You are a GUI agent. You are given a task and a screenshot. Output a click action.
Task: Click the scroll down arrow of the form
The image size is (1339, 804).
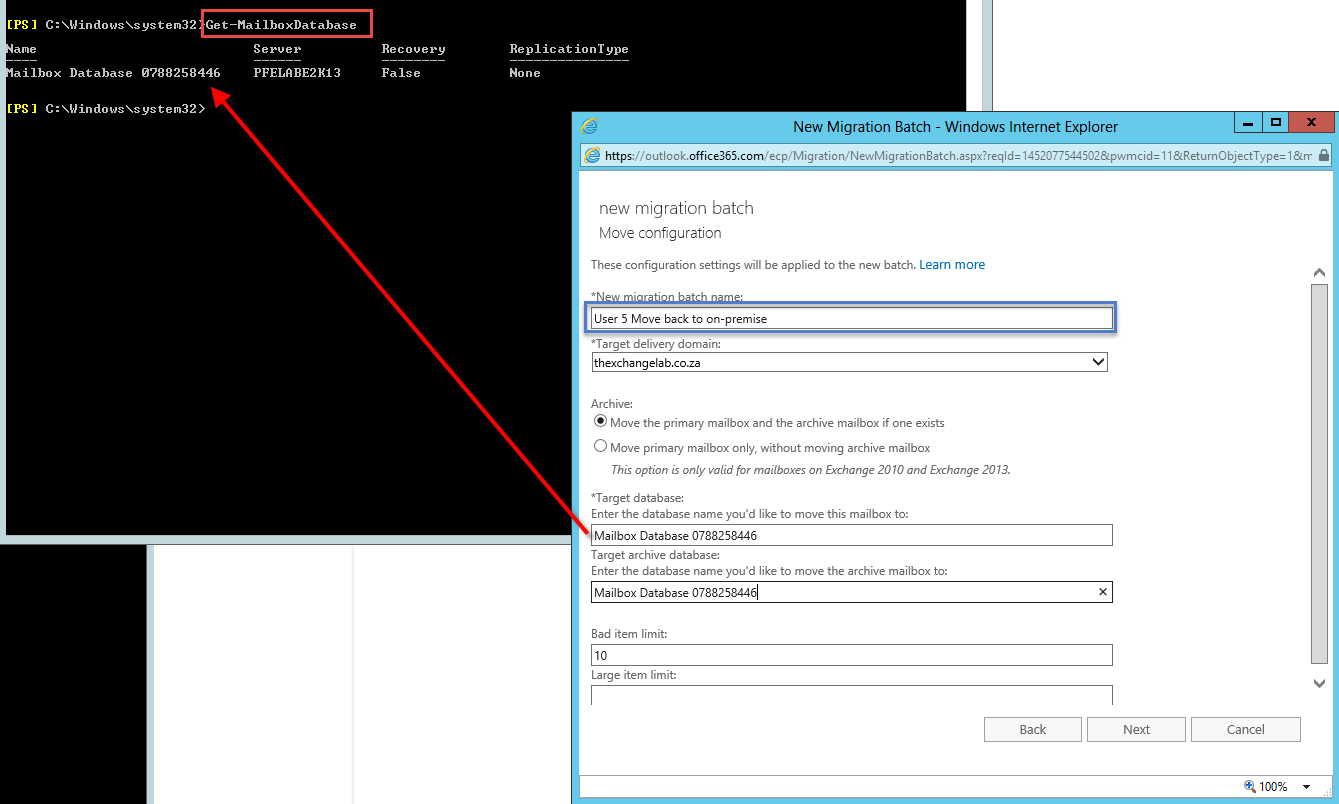pos(1319,683)
